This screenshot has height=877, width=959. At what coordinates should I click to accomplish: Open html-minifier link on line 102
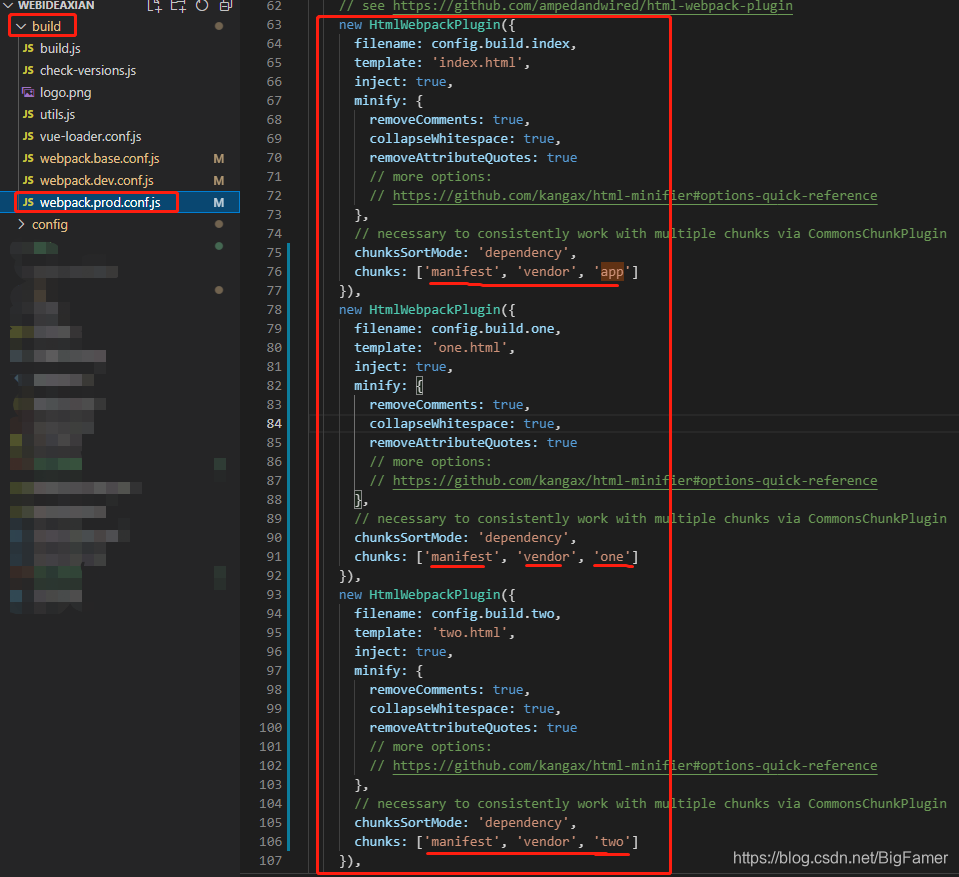635,766
